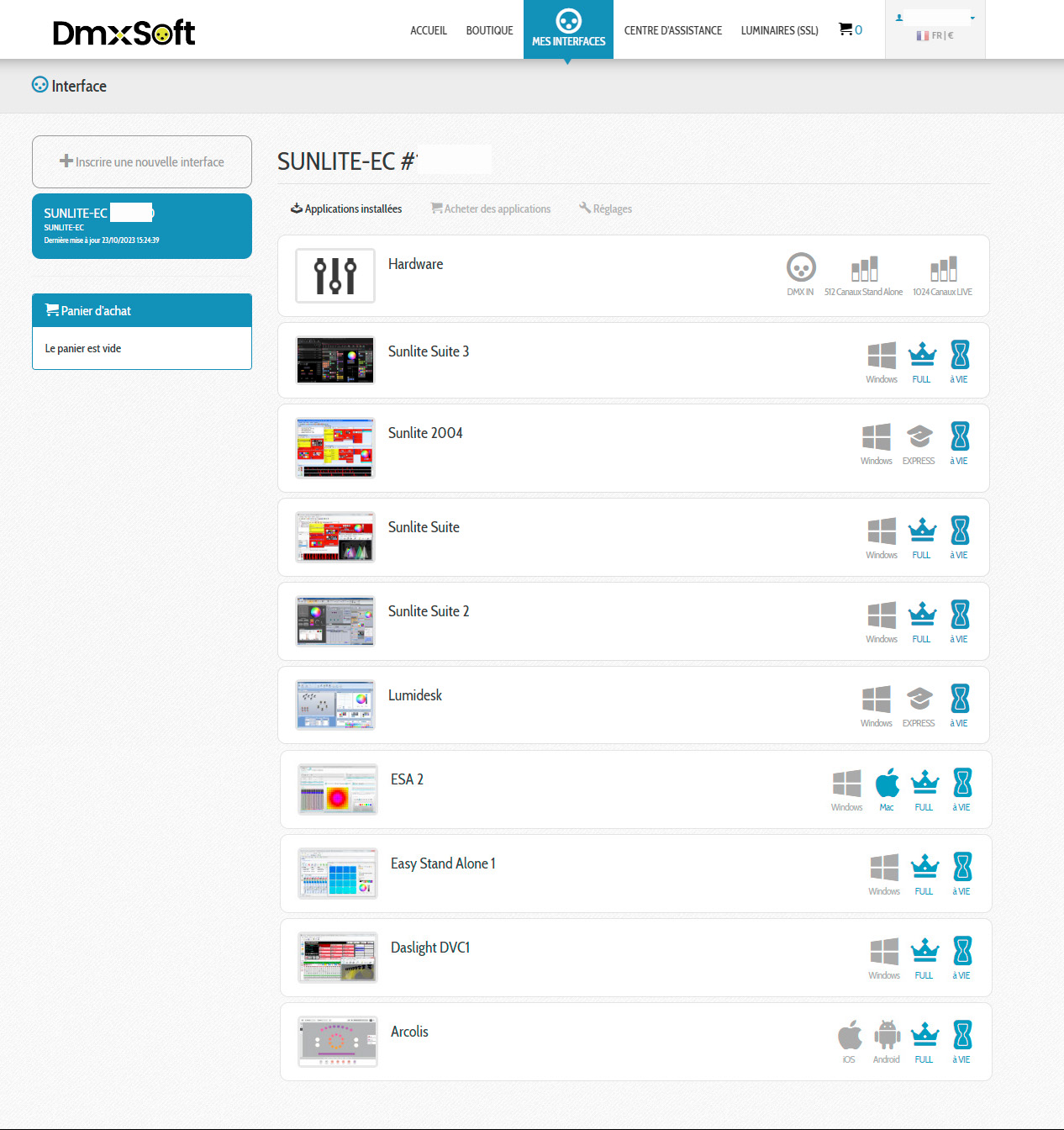Click FULL crown icon in ESA 2 row
The image size is (1064, 1130).
[924, 783]
